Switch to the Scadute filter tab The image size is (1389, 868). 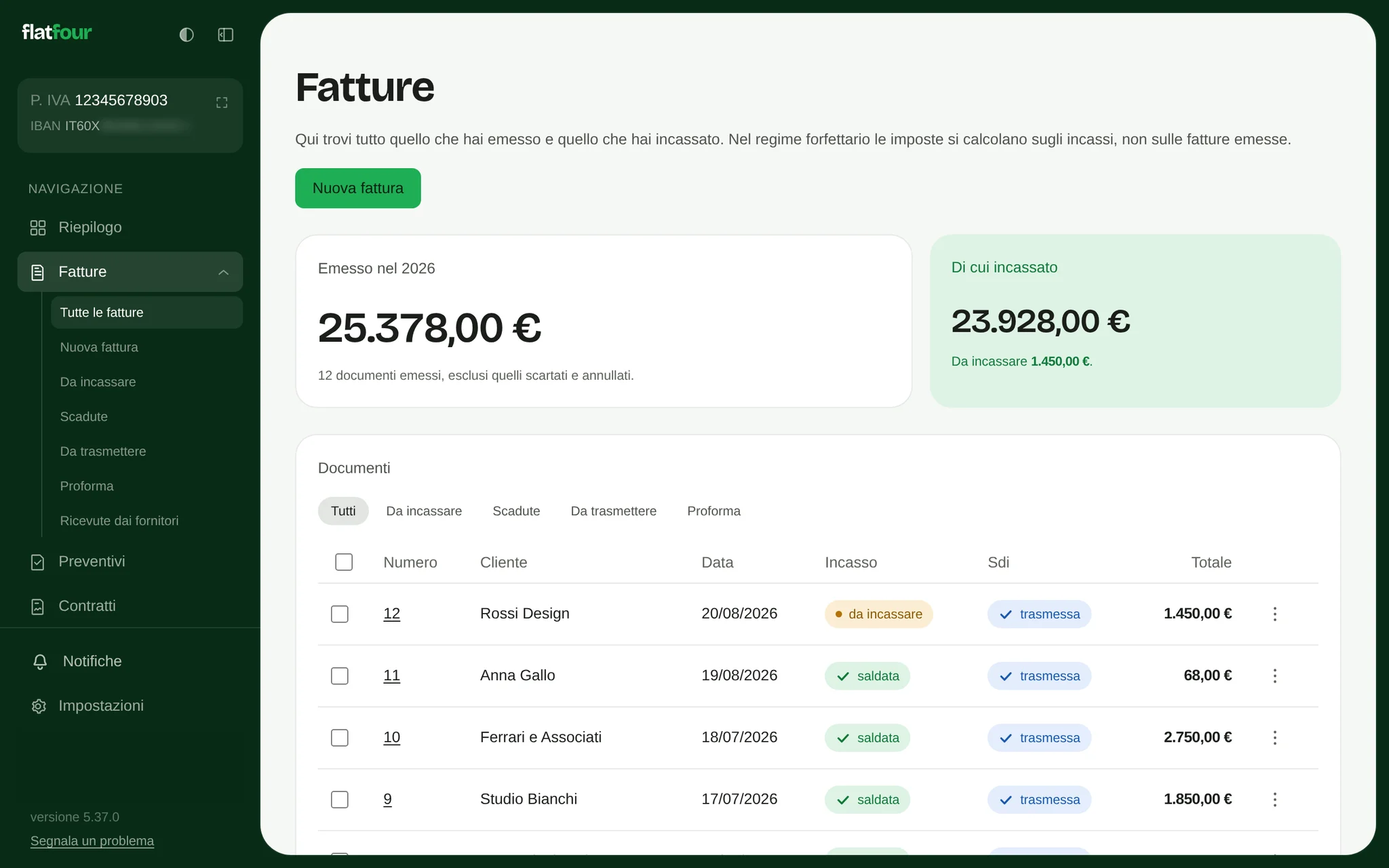point(516,511)
